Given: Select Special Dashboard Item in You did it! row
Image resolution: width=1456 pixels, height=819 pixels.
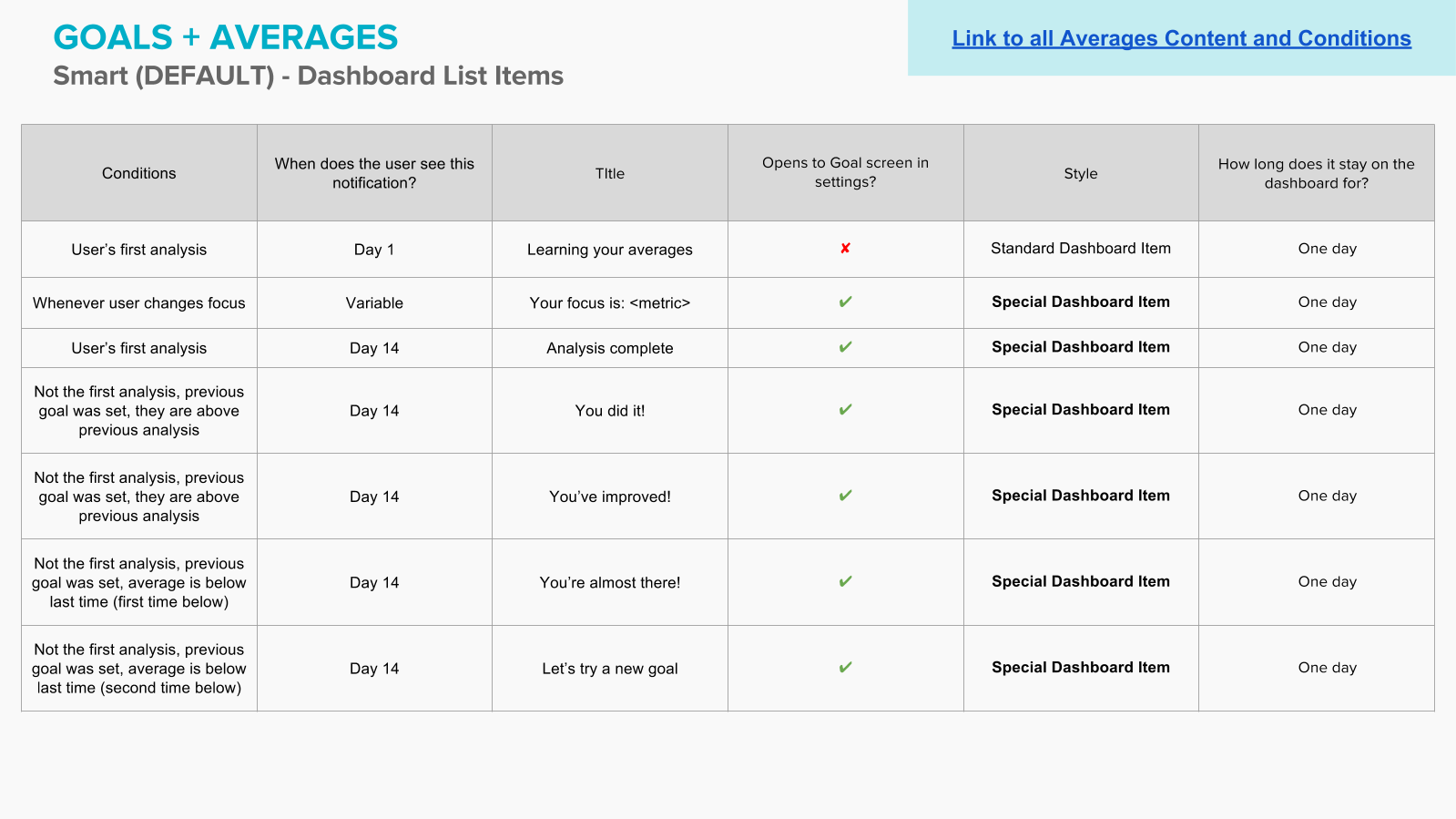Looking at the screenshot, I should (x=1081, y=410).
